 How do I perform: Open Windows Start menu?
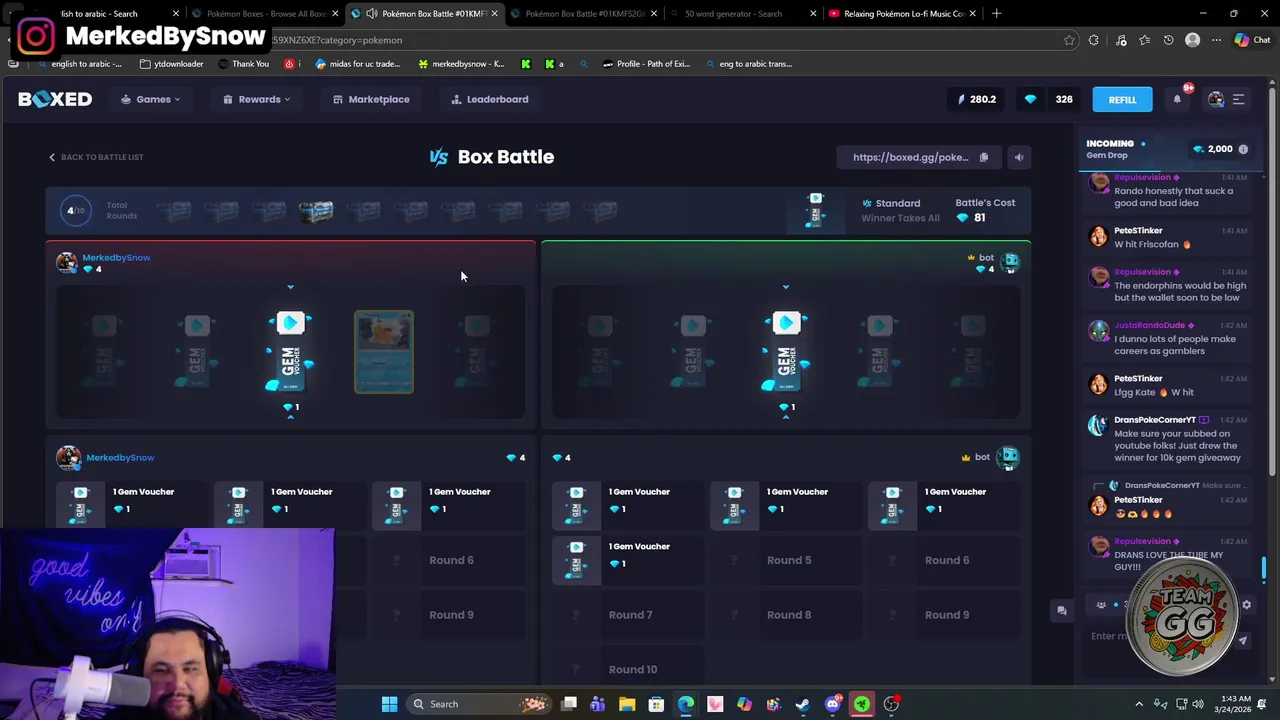pos(389,704)
